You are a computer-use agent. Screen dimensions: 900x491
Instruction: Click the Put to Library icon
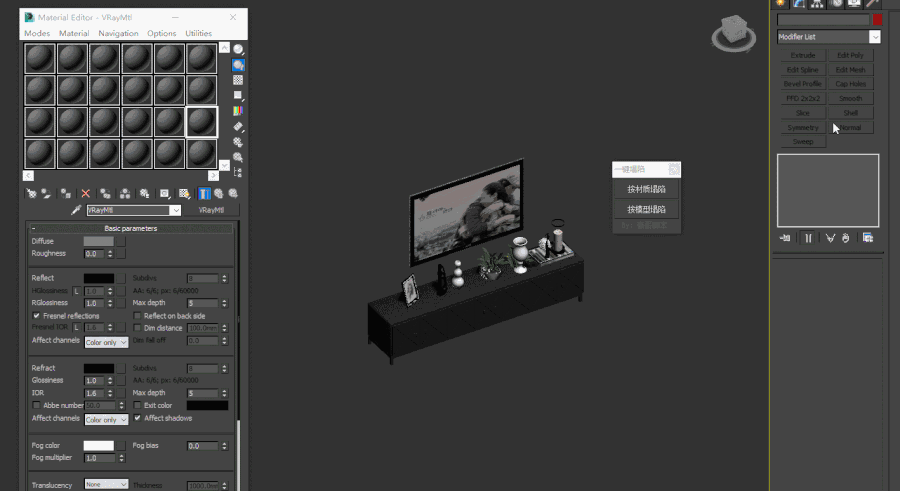[x=144, y=194]
